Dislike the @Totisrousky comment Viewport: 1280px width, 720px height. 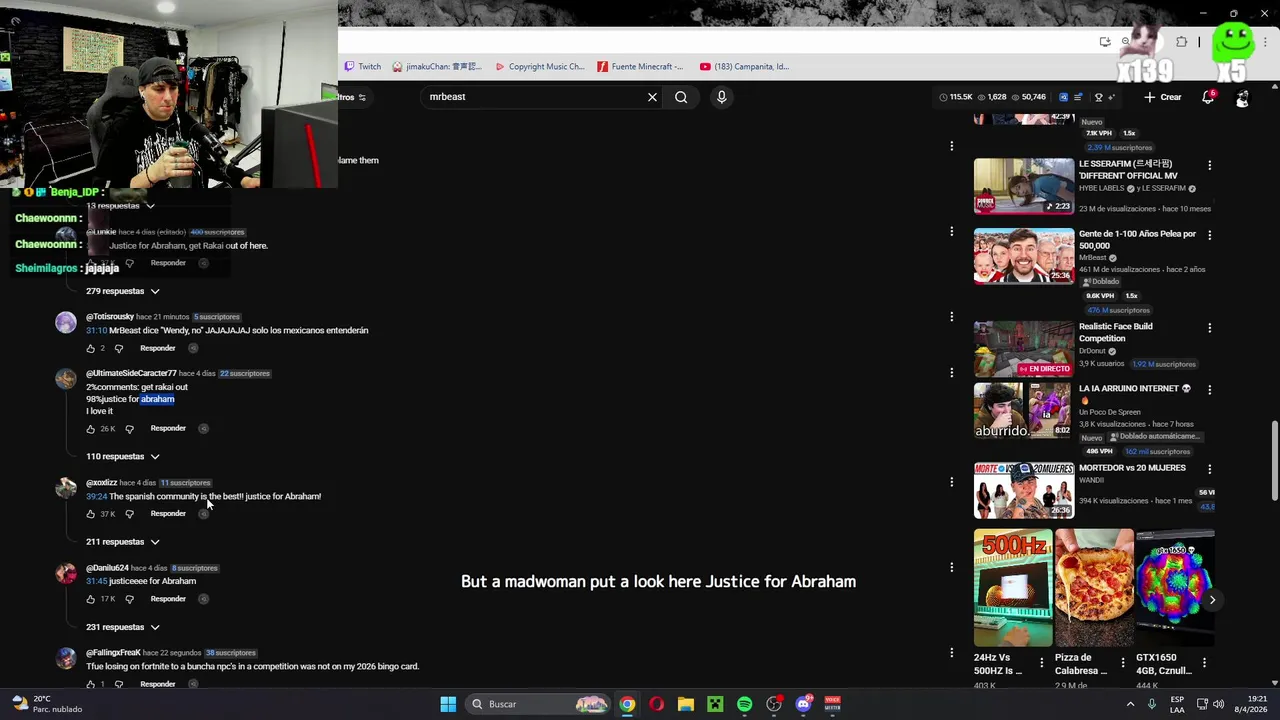(x=118, y=348)
